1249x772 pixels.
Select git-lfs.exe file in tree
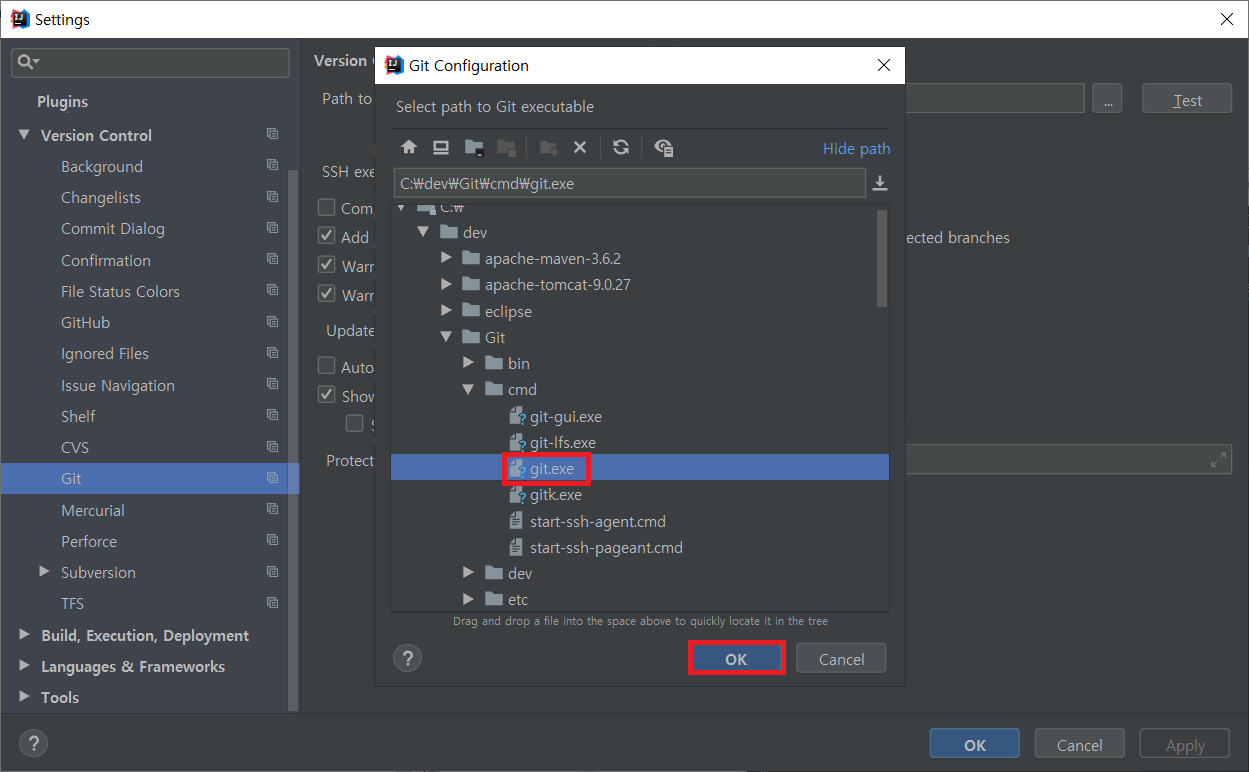click(552, 442)
